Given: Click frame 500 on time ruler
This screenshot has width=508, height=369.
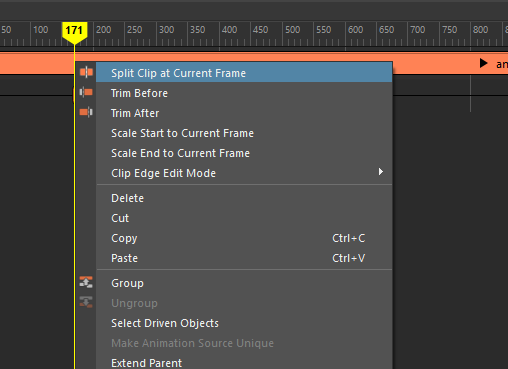Looking at the screenshot, I should 292,30.
